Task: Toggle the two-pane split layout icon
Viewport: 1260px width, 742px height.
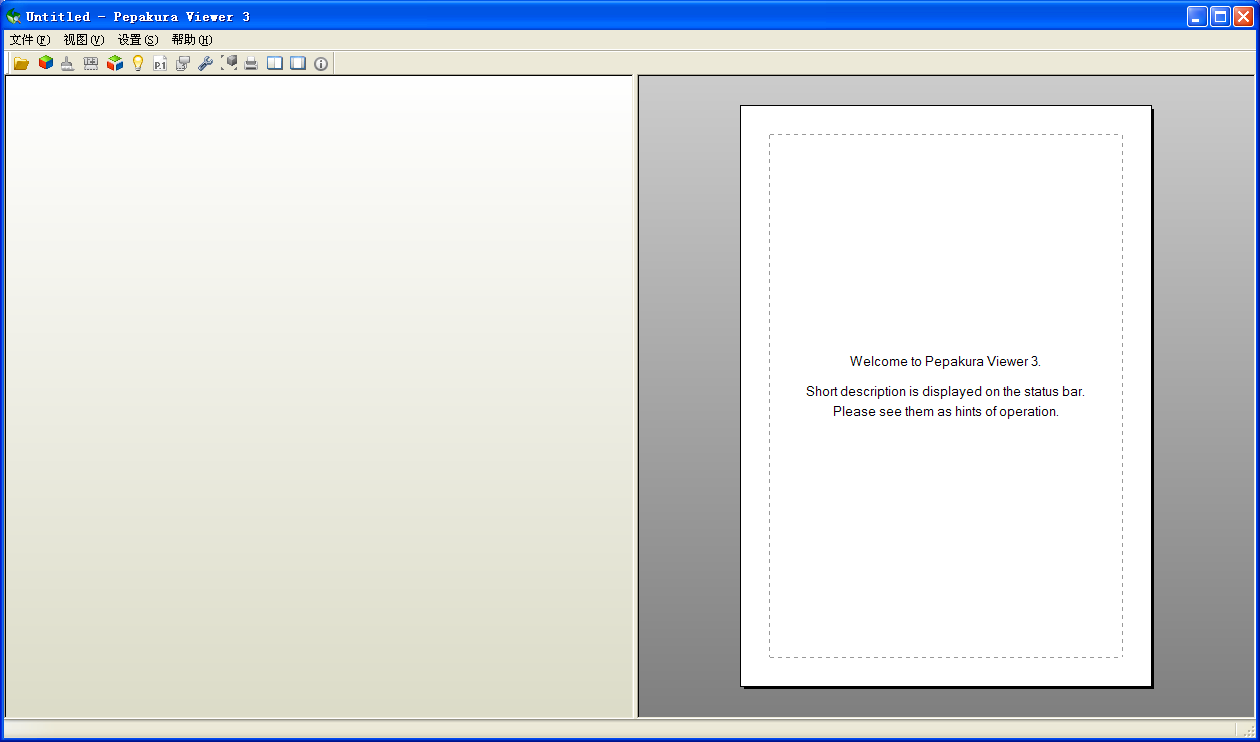Action: pos(275,63)
